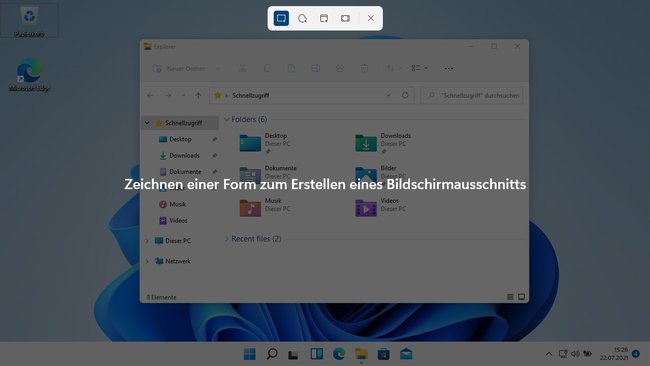Open Widgets on taskbar

(x=317, y=354)
